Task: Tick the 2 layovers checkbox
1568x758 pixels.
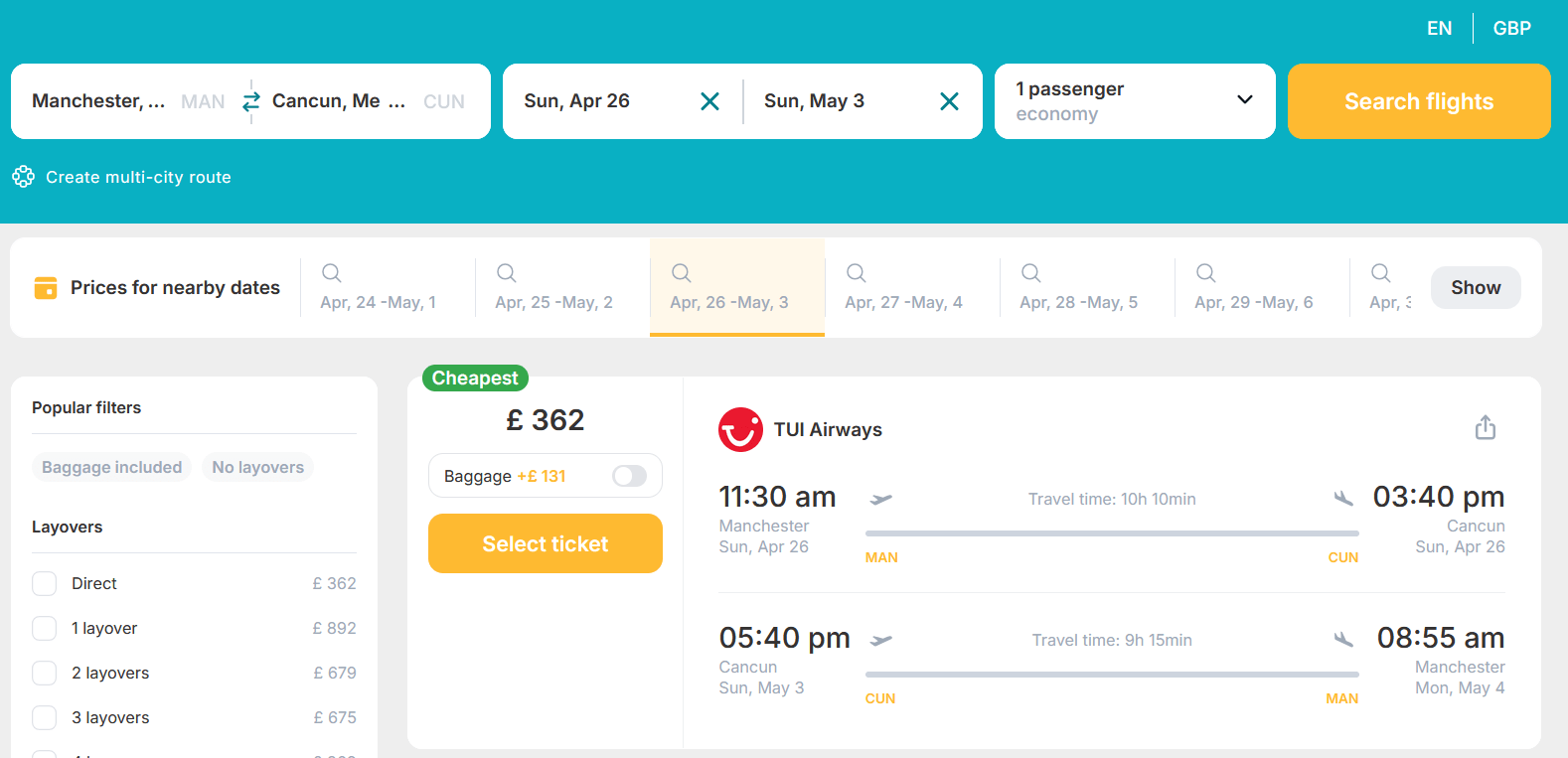Action: 45,673
